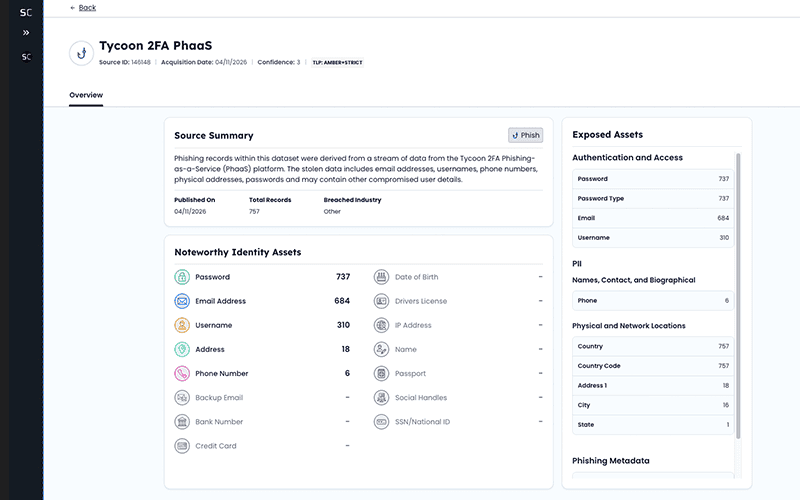Click the Username person icon
Screen dimensions: 800x500
point(182,325)
